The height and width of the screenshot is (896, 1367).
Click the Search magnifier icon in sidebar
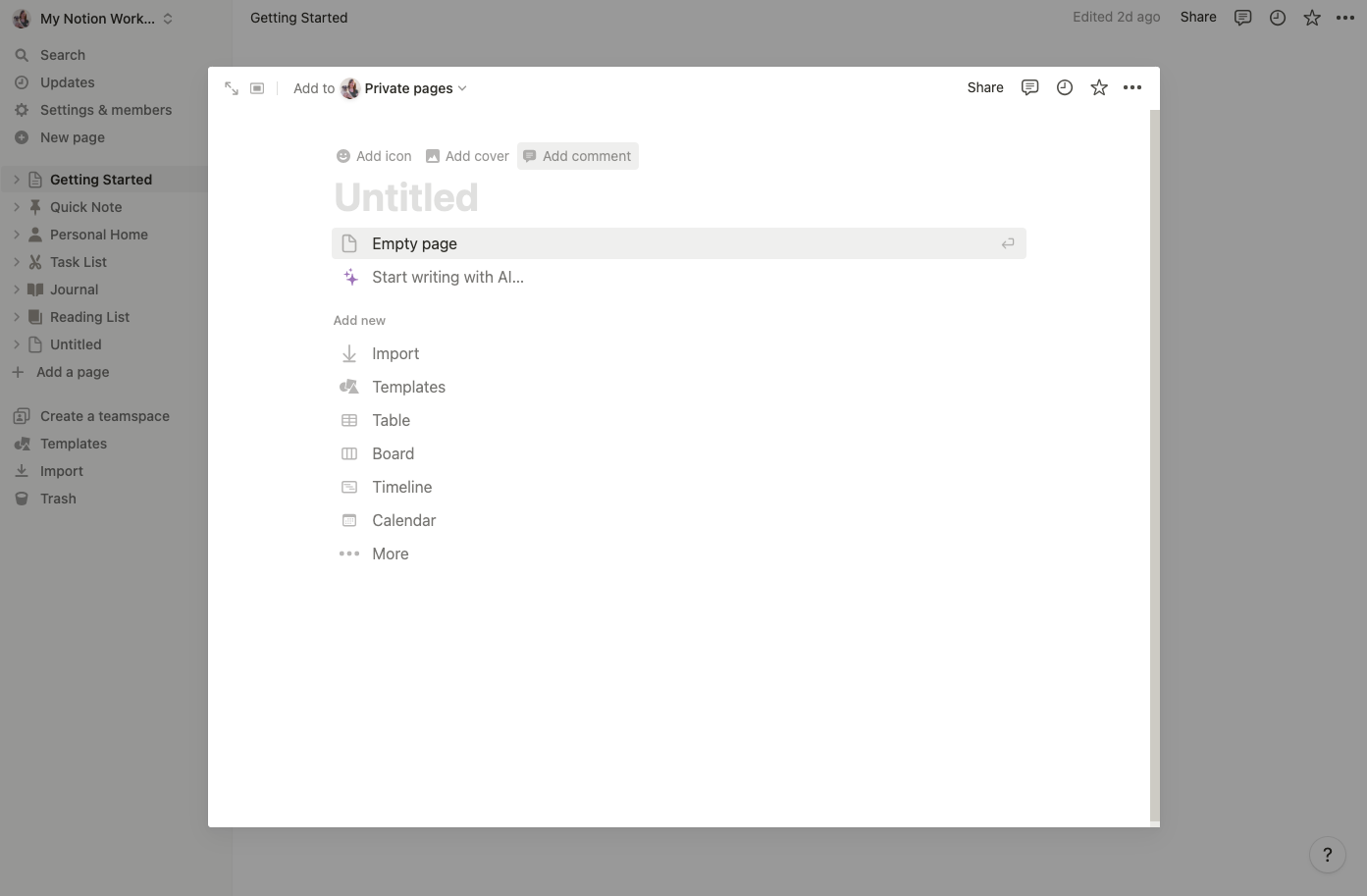22,55
